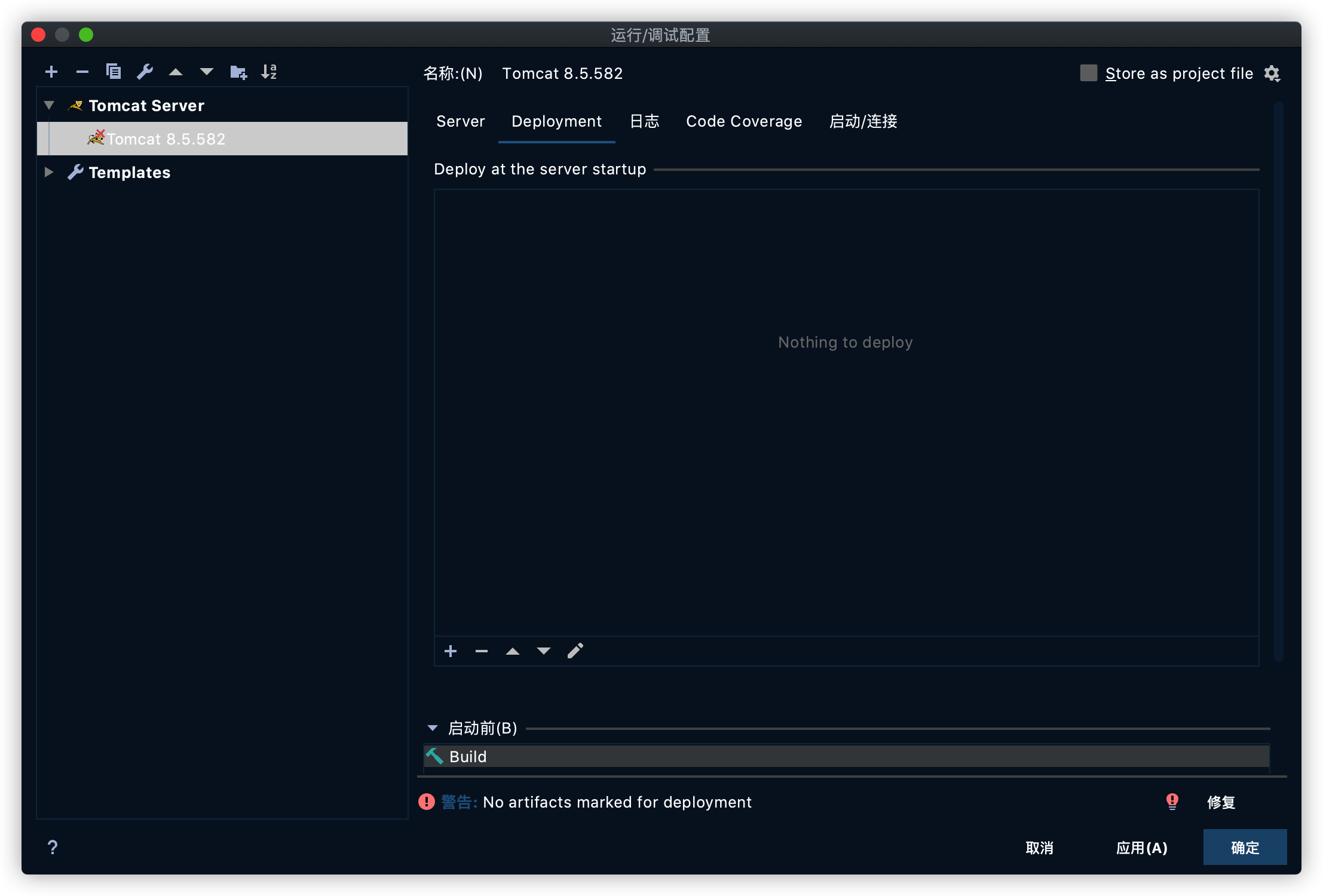Expand the Templates tree node
Screen dimensions: 1323x896
point(50,173)
